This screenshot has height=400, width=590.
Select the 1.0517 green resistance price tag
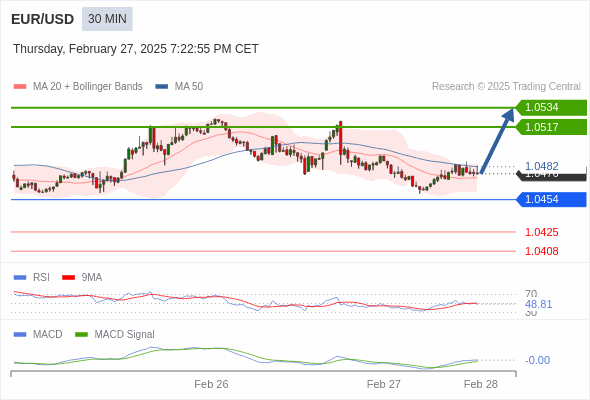551,127
